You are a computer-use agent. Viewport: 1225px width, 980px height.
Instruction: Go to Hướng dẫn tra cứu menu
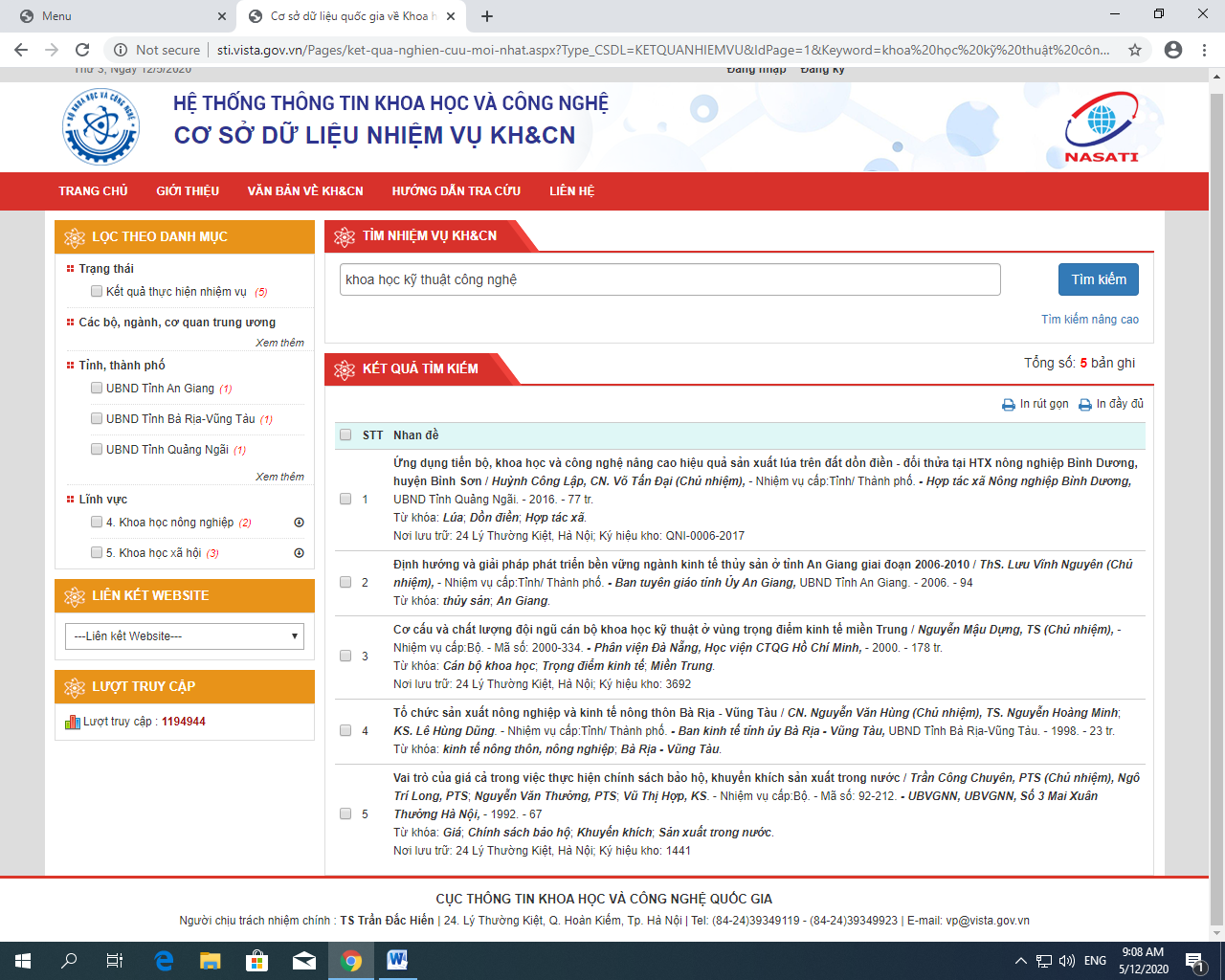coord(456,191)
